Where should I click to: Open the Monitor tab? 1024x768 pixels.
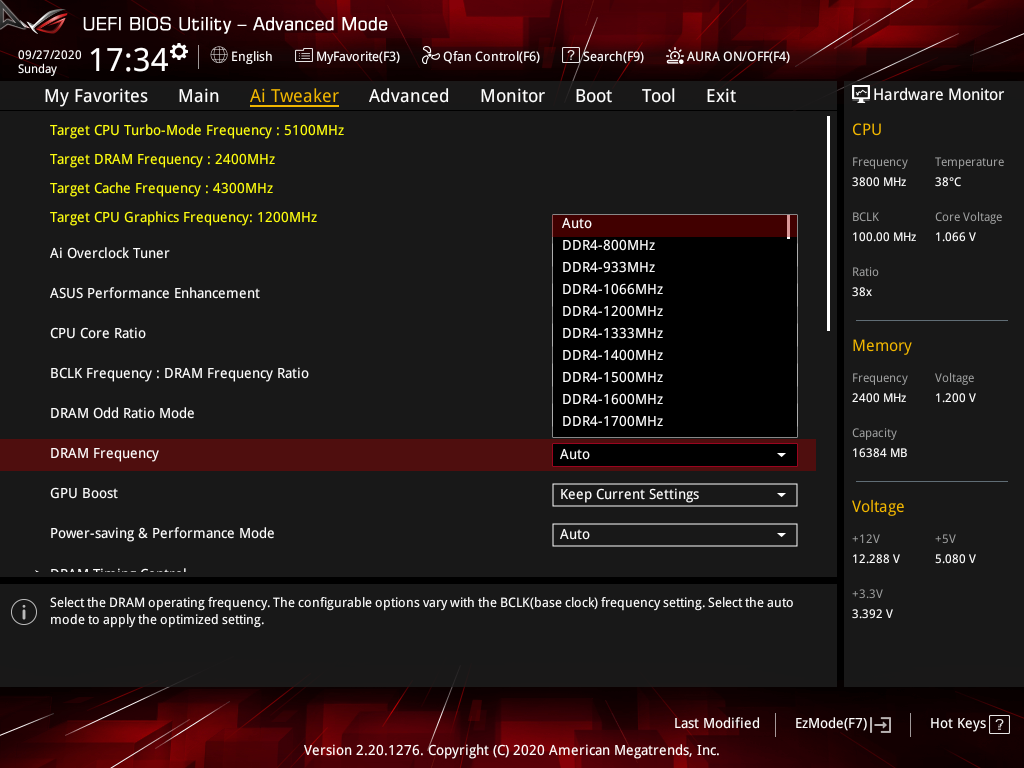click(513, 96)
